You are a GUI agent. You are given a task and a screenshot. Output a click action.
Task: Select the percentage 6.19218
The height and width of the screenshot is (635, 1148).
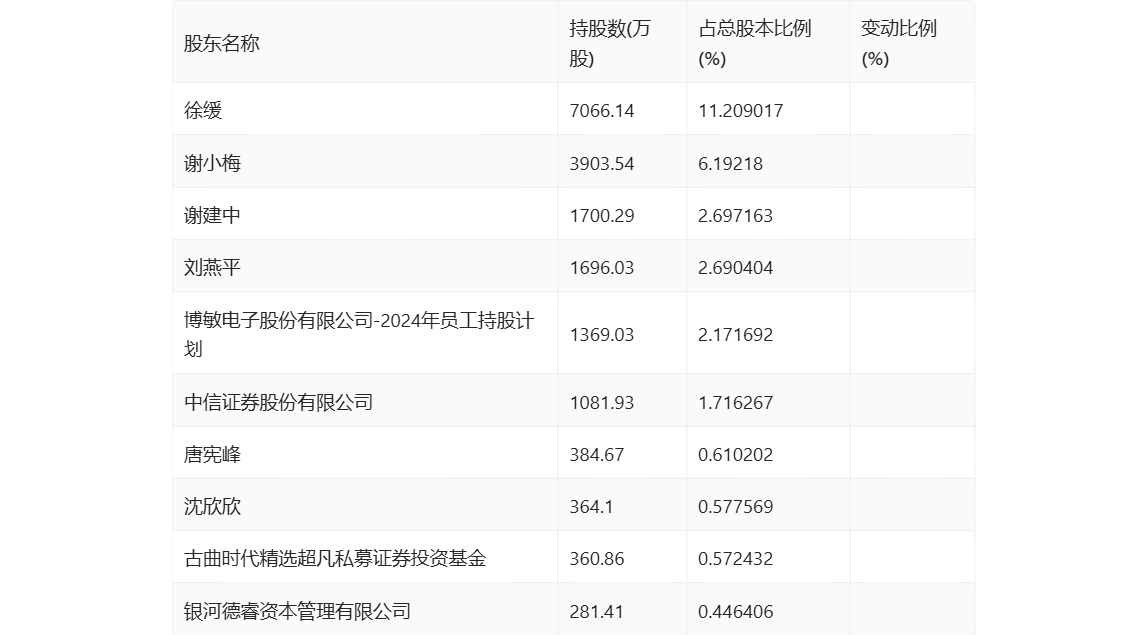pyautogui.click(x=731, y=163)
